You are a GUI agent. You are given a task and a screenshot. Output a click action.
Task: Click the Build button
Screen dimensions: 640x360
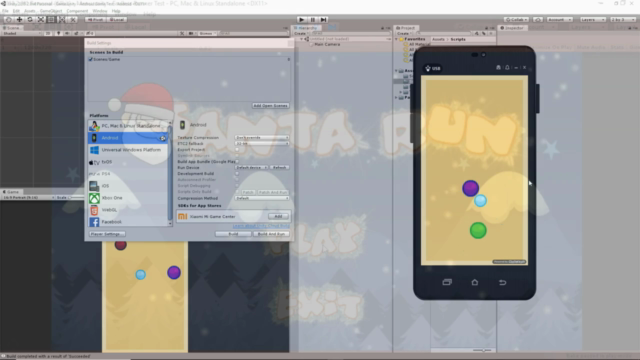tap(233, 234)
